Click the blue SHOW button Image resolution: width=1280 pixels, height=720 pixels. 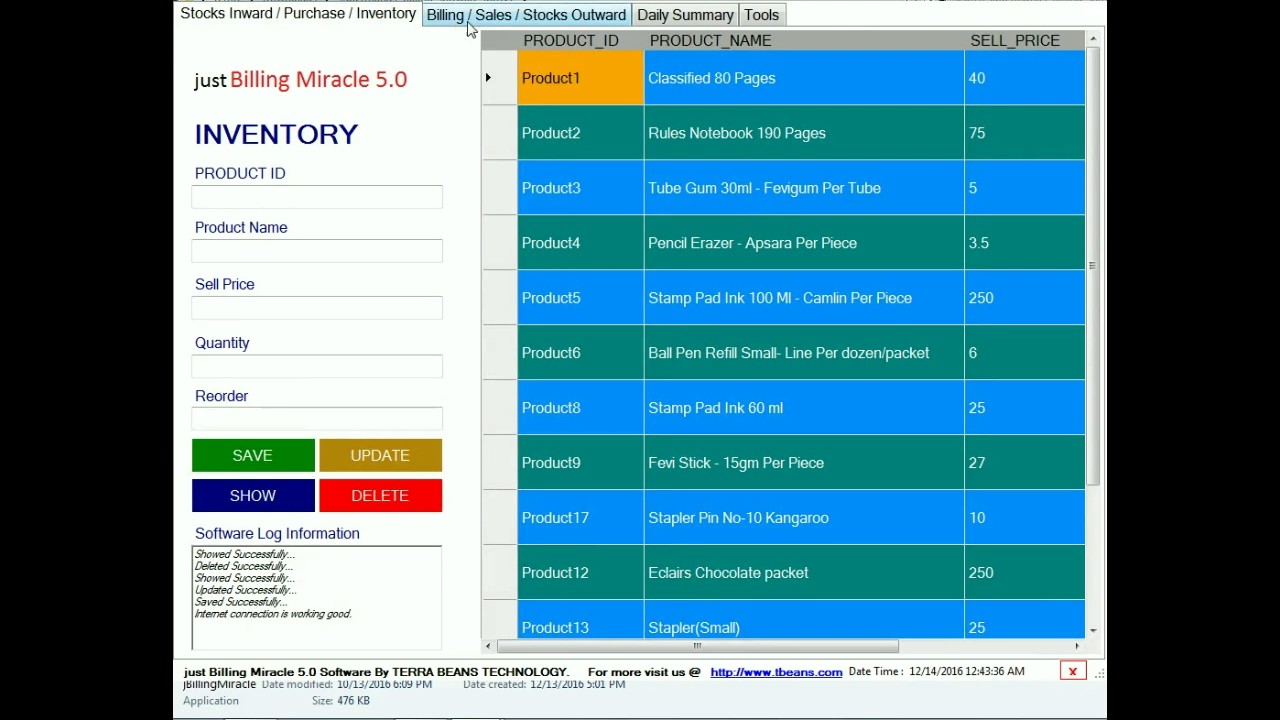point(253,496)
